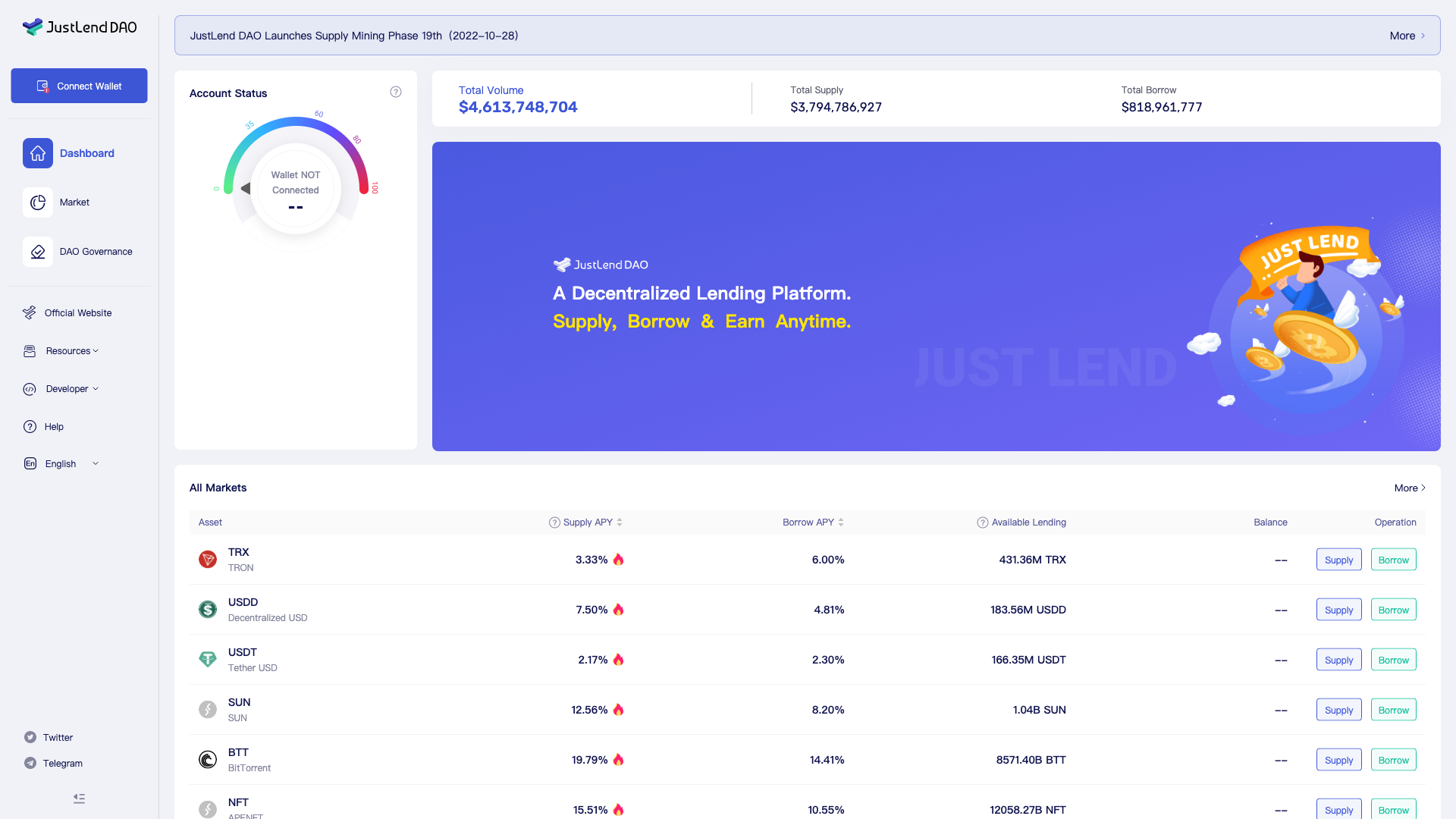The width and height of the screenshot is (1456, 819).
Task: Click the Total Supply value $3,794,786,927
Action: click(x=836, y=107)
